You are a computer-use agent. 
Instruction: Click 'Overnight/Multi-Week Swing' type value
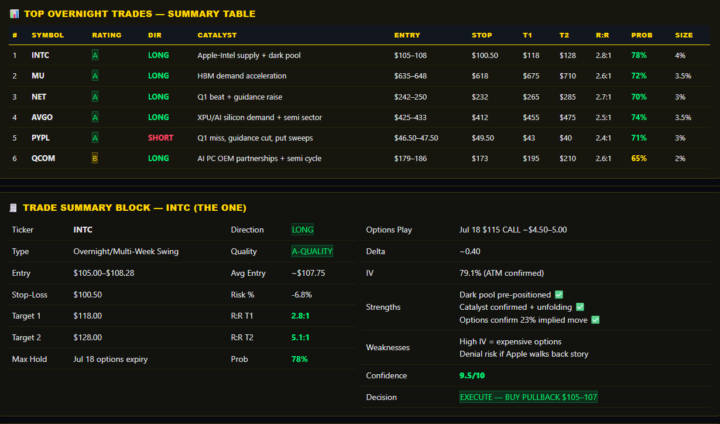[x=126, y=251]
